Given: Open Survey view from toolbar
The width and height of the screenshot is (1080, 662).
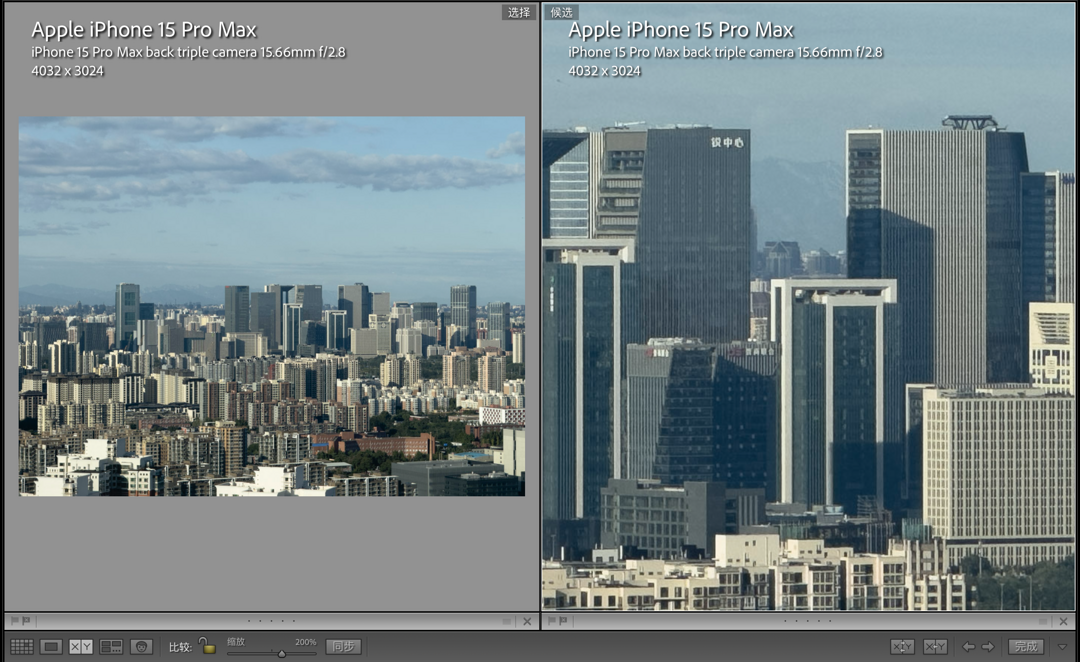Looking at the screenshot, I should [x=111, y=647].
